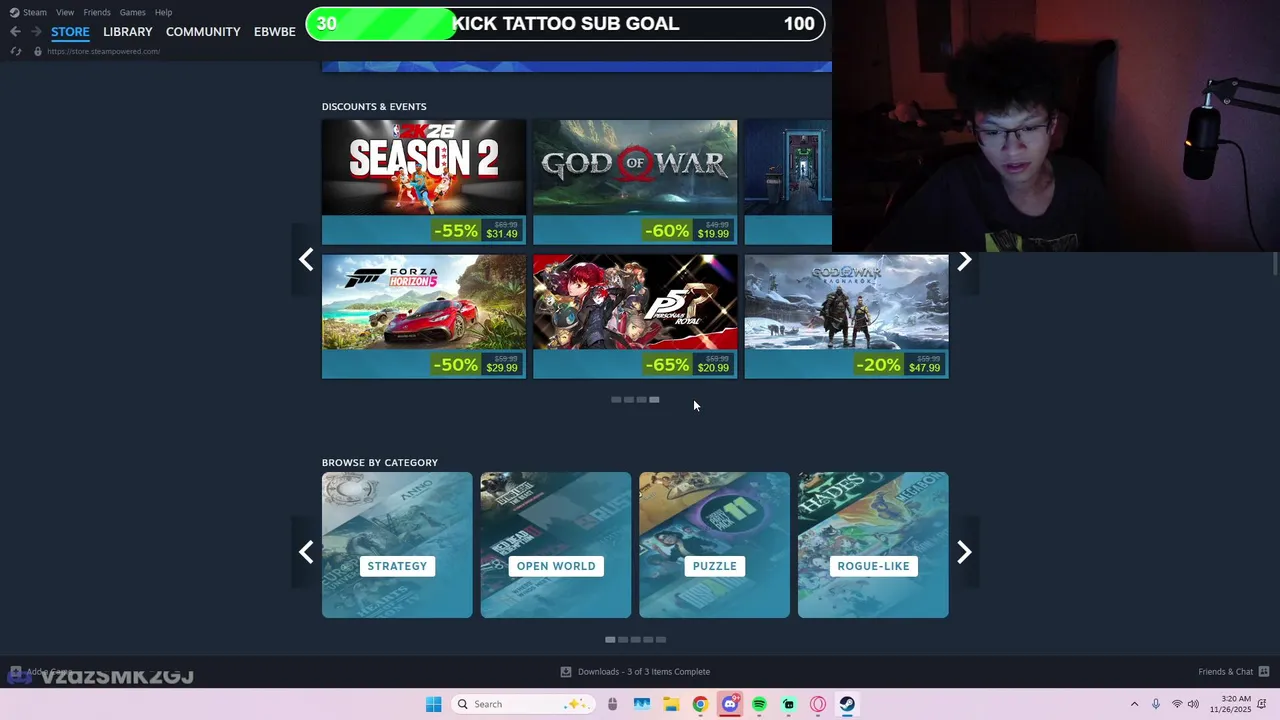This screenshot has width=1280, height=720.
Task: Show next Browse by Category items
Action: pyautogui.click(x=964, y=552)
